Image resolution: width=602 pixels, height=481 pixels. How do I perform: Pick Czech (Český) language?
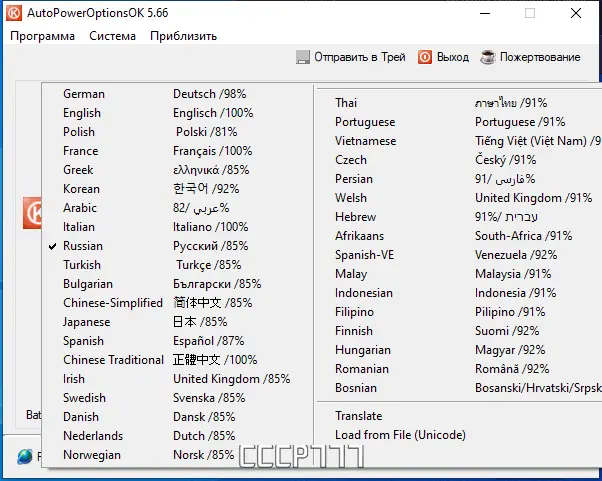[x=459, y=160]
